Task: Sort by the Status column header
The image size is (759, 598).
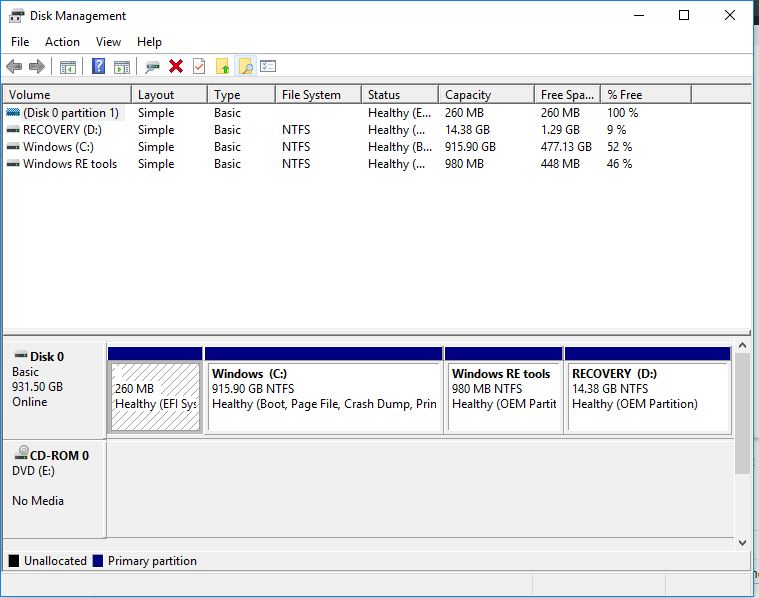Action: click(x=400, y=94)
